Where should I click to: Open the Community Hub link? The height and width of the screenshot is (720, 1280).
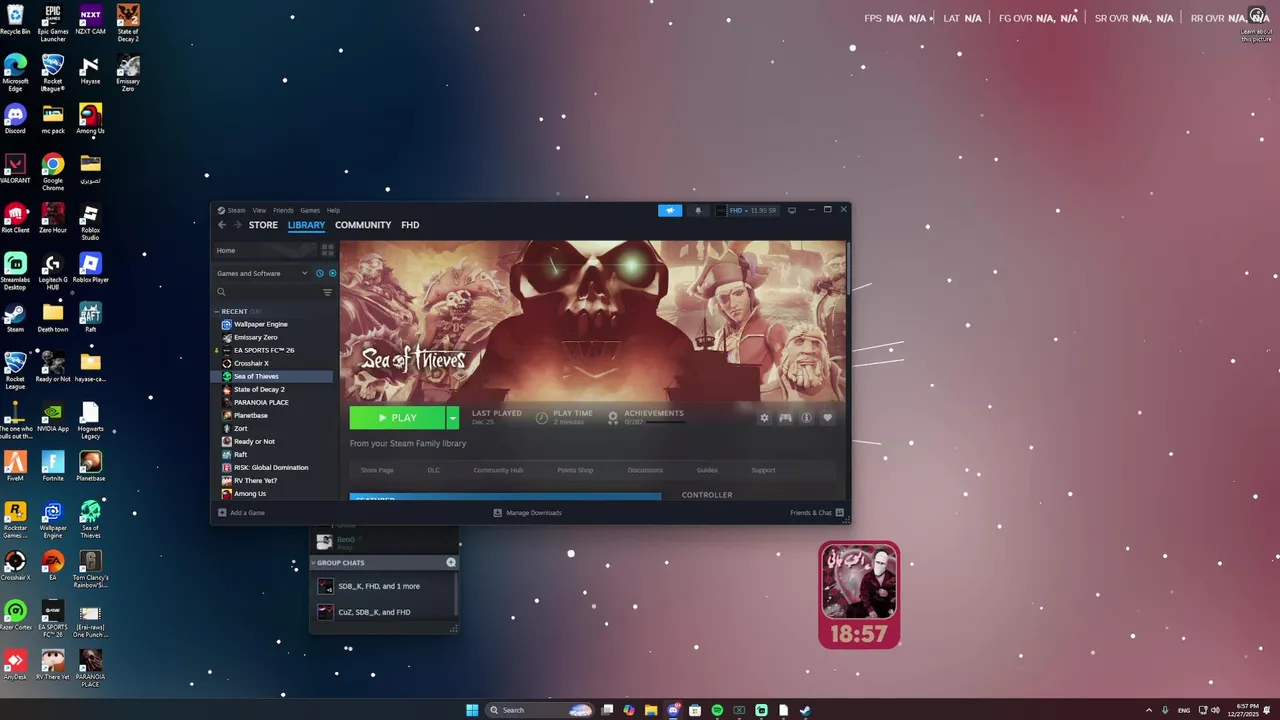498,470
